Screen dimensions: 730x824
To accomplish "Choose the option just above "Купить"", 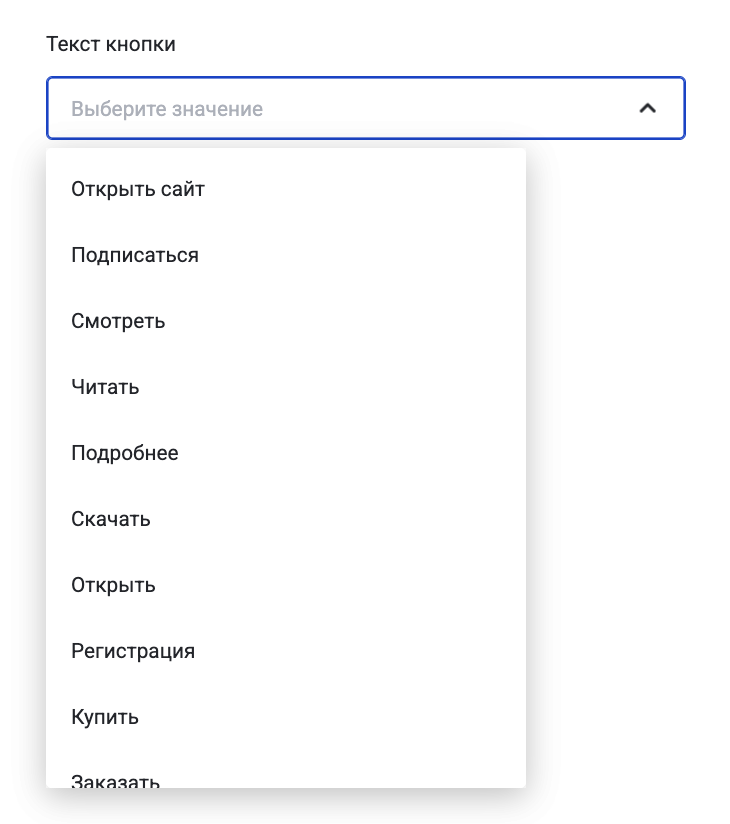I will 133,651.
